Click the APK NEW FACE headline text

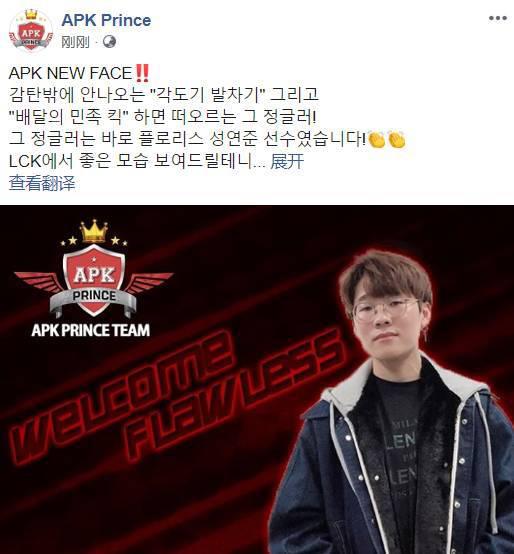coord(70,73)
